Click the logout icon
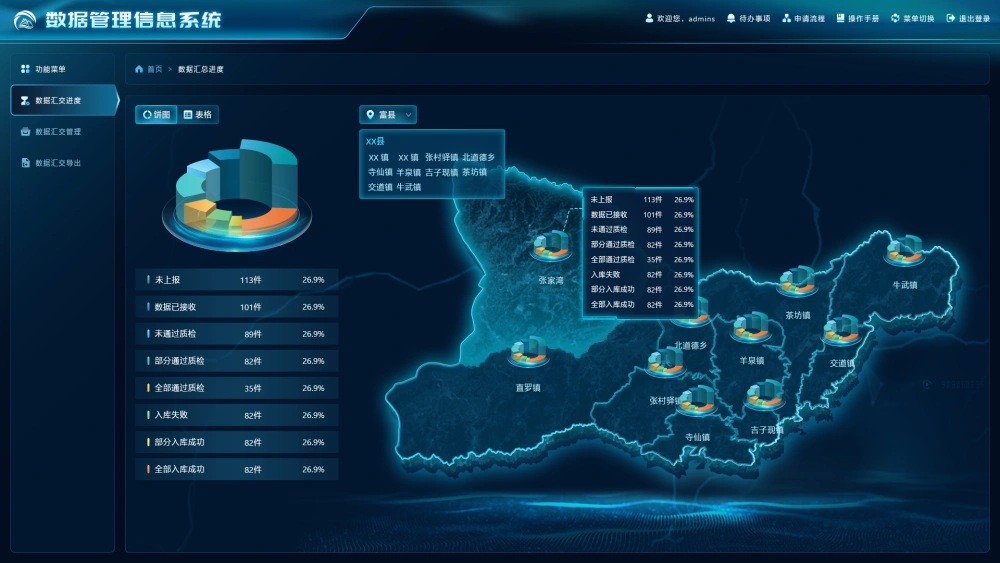 [950, 19]
